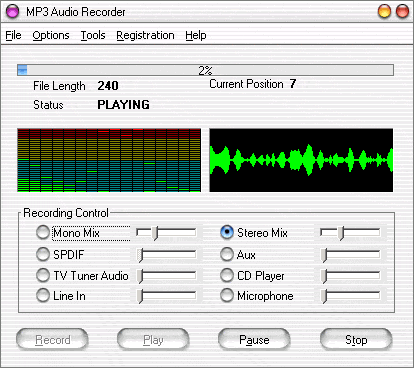Image resolution: width=414 pixels, height=368 pixels.
Task: Click the spectrum analyzer display
Action: click(x=109, y=160)
